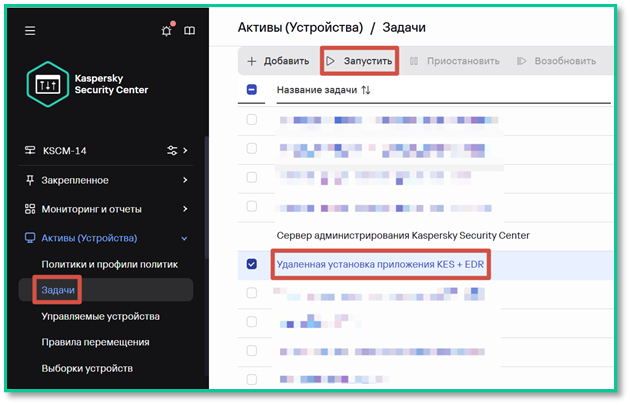The height and width of the screenshot is (405, 630).
Task: Click the Сервер администрирования Kaspersky Security Center group row
Action: (403, 235)
